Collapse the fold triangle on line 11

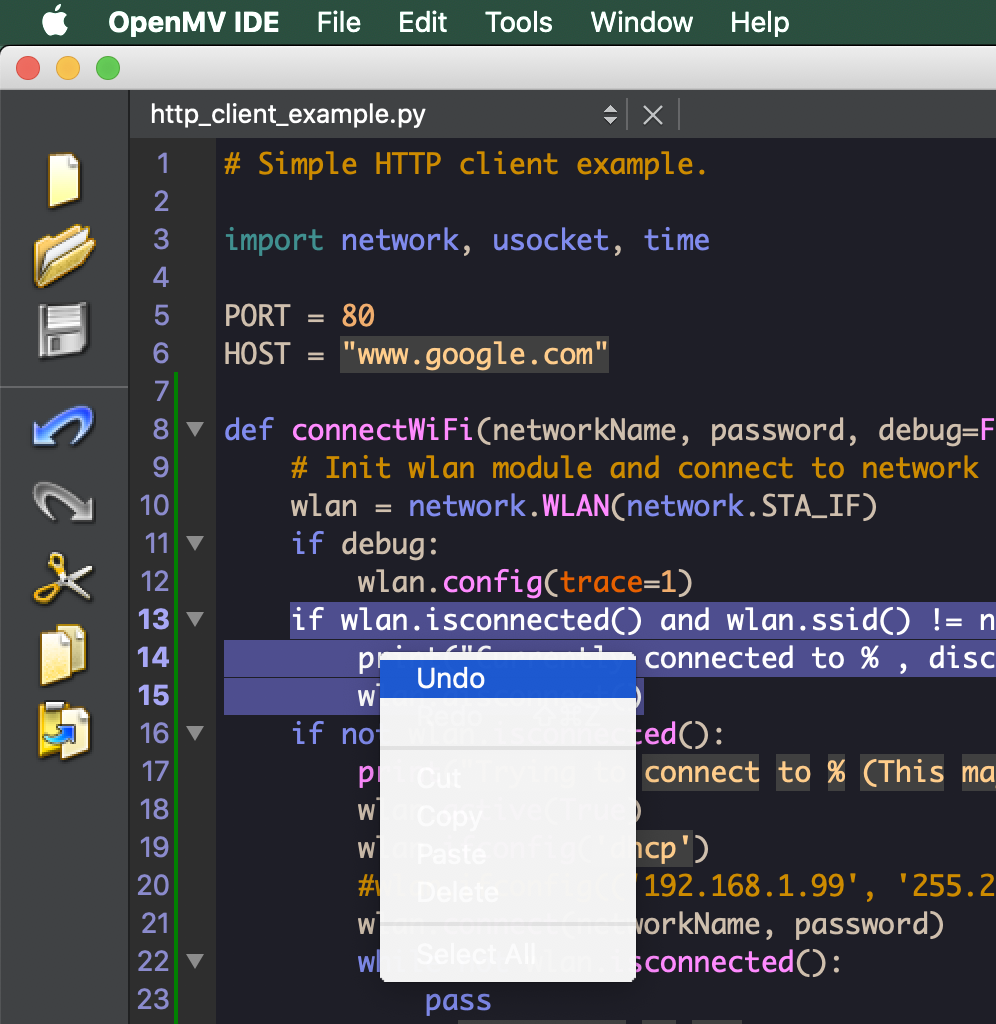pyautogui.click(x=195, y=543)
